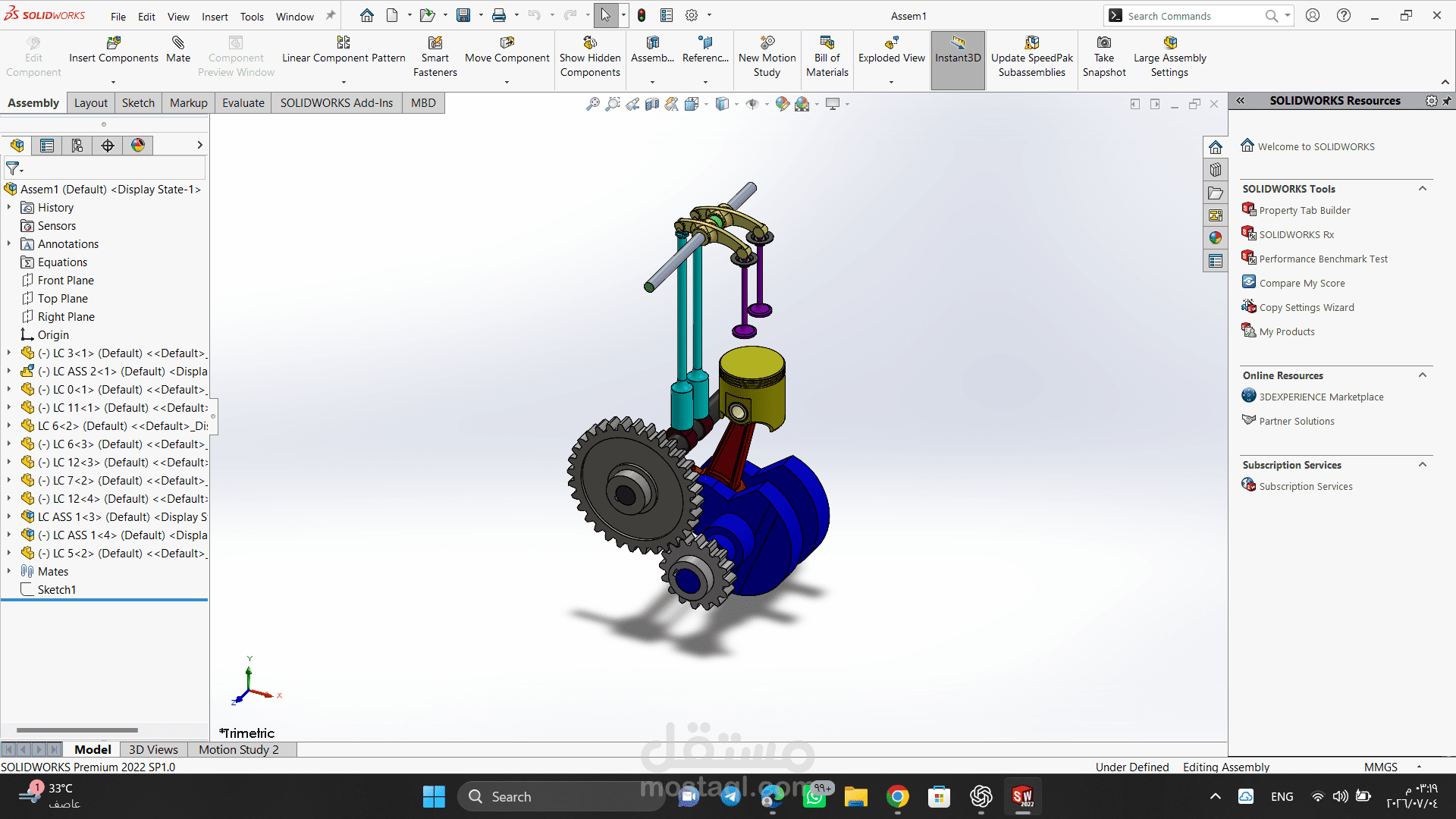This screenshot has width=1456, height=819.
Task: Select Front Plane in the tree
Action: coord(65,280)
